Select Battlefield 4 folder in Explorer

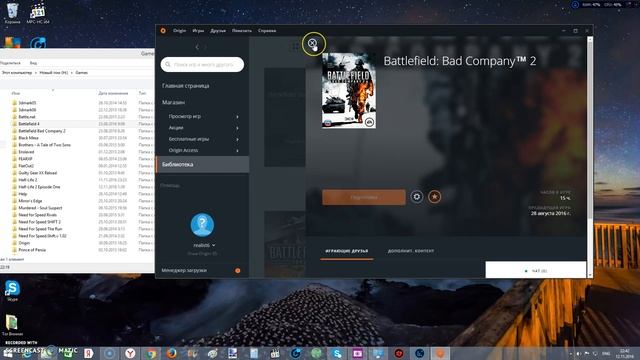pos(29,124)
